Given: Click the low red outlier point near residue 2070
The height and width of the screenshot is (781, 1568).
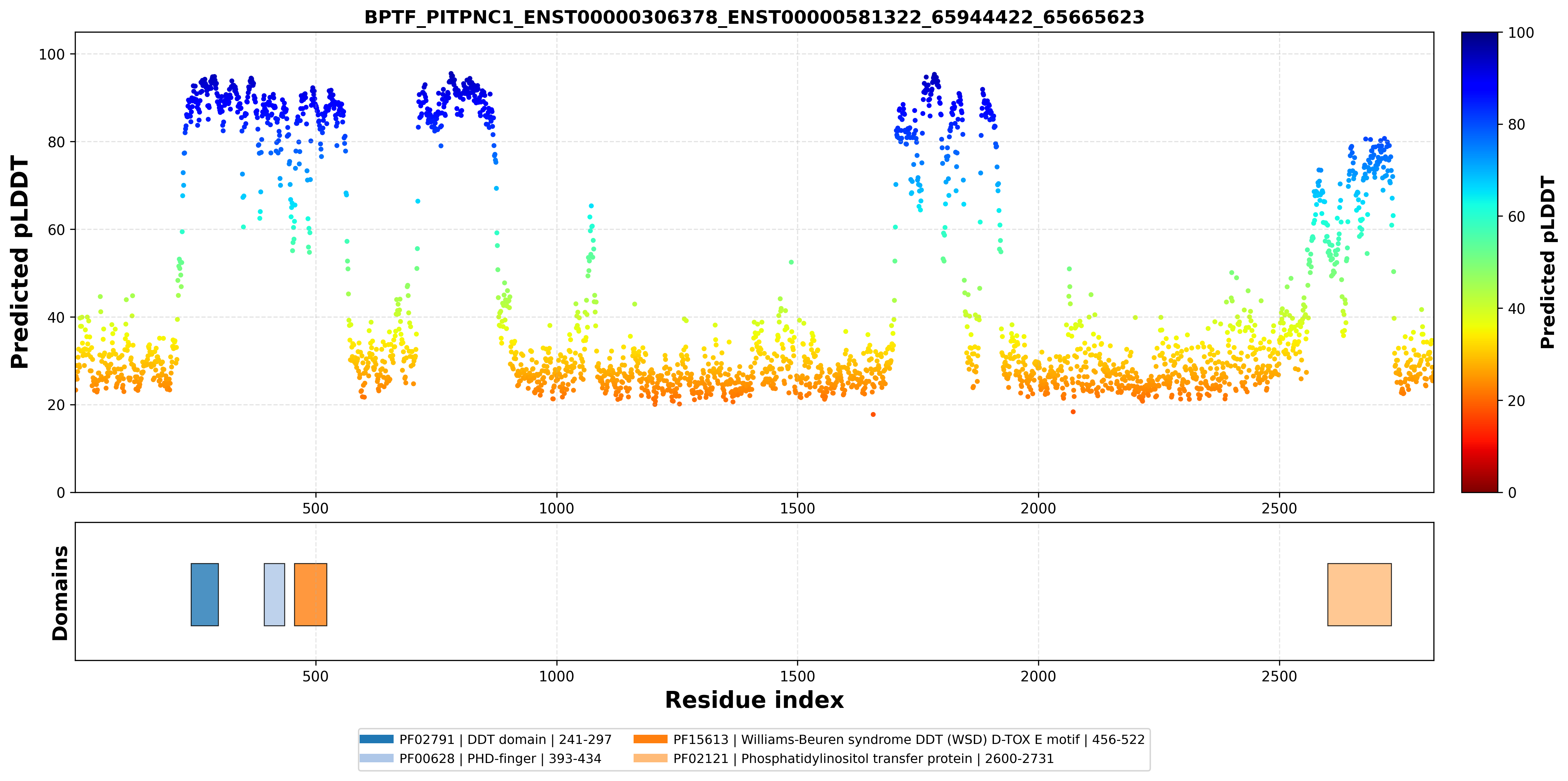Looking at the screenshot, I should click(x=1073, y=412).
